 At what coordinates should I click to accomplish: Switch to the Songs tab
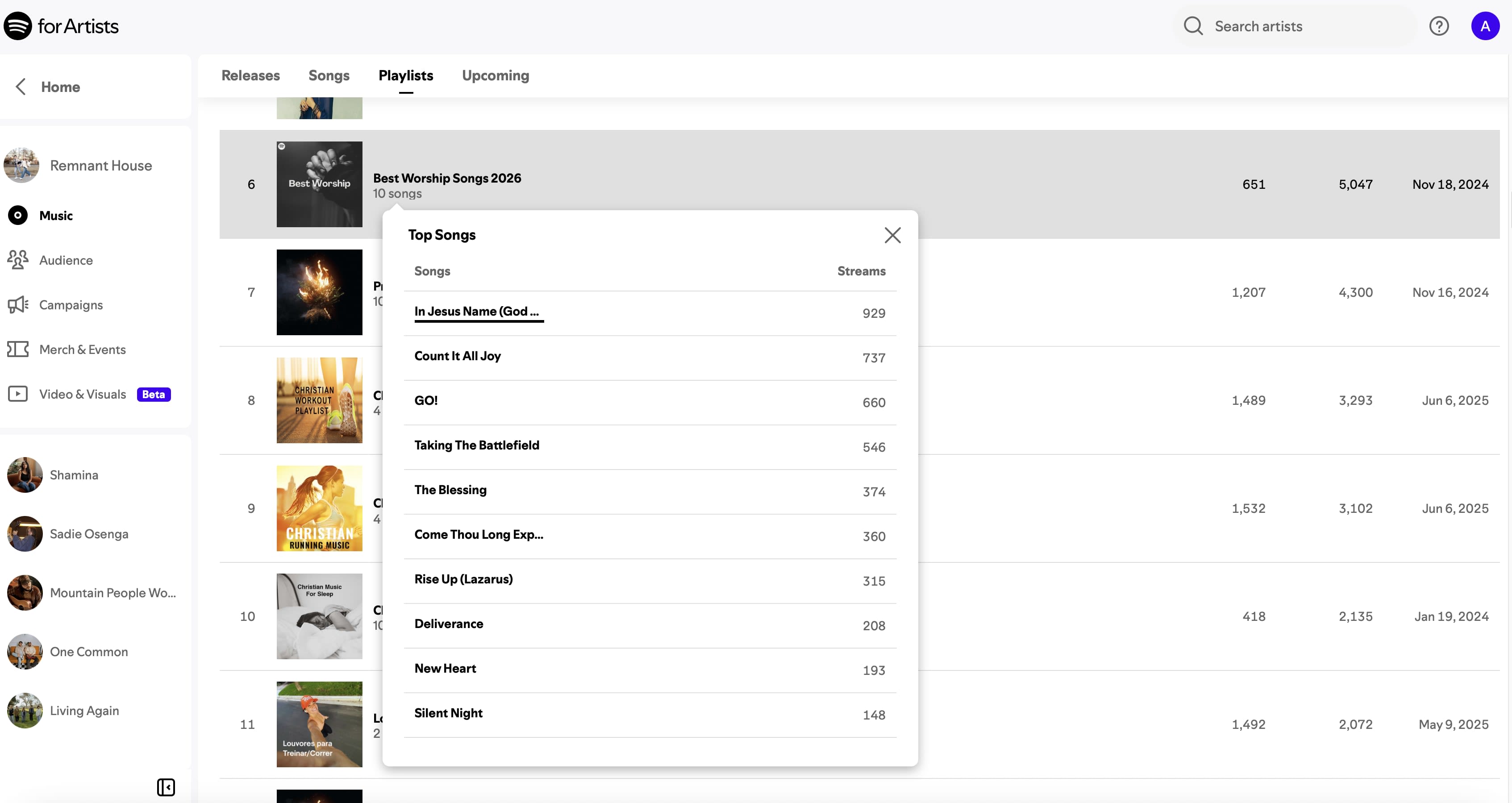329,75
